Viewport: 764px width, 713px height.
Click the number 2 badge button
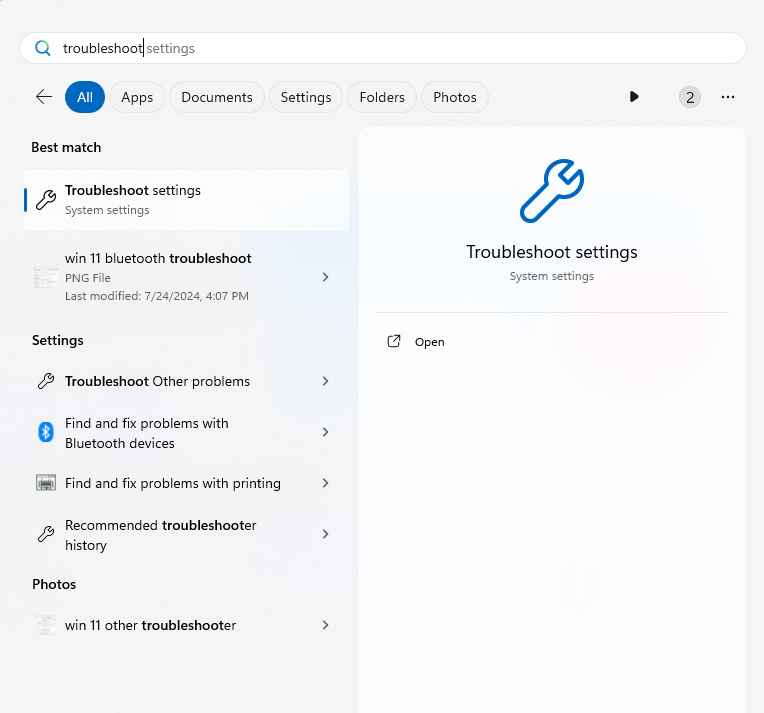click(x=690, y=97)
